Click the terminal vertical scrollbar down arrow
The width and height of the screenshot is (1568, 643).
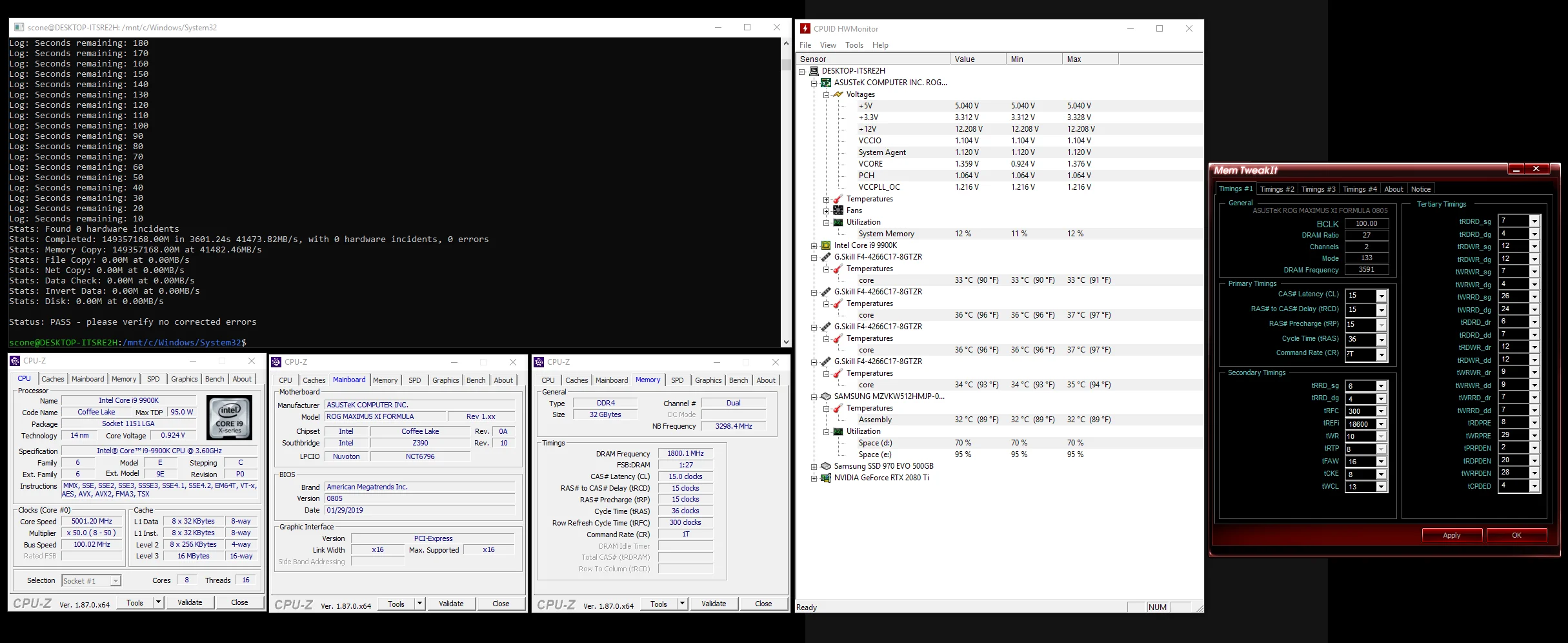[785, 342]
